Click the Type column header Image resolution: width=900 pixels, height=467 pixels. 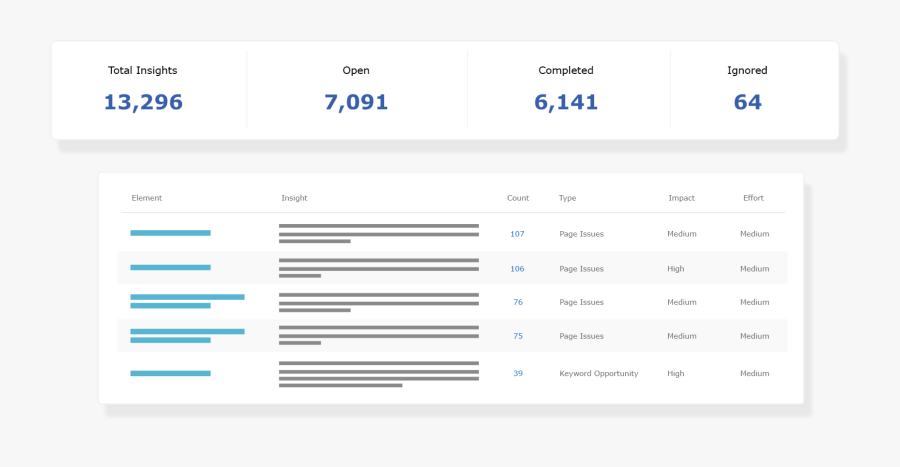[x=567, y=198]
